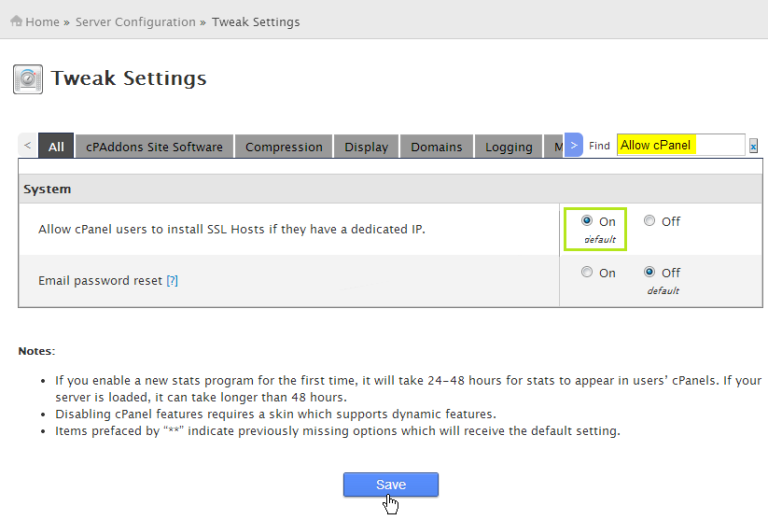Turn On SSL Hosts install option
The width and height of the screenshot is (768, 520).
pos(586,221)
